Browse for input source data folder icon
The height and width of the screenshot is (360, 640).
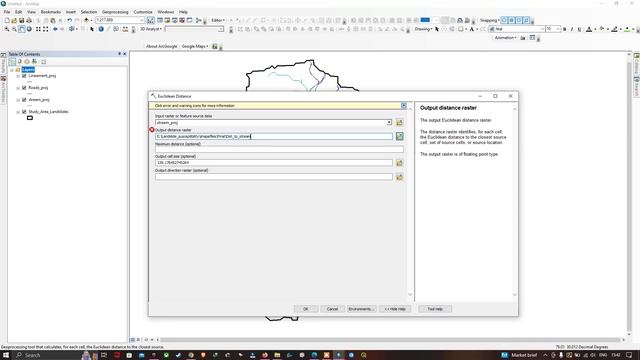pyautogui.click(x=400, y=122)
